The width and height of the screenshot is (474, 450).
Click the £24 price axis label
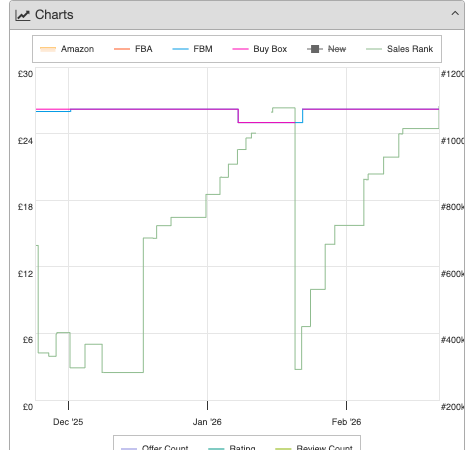[25, 141]
